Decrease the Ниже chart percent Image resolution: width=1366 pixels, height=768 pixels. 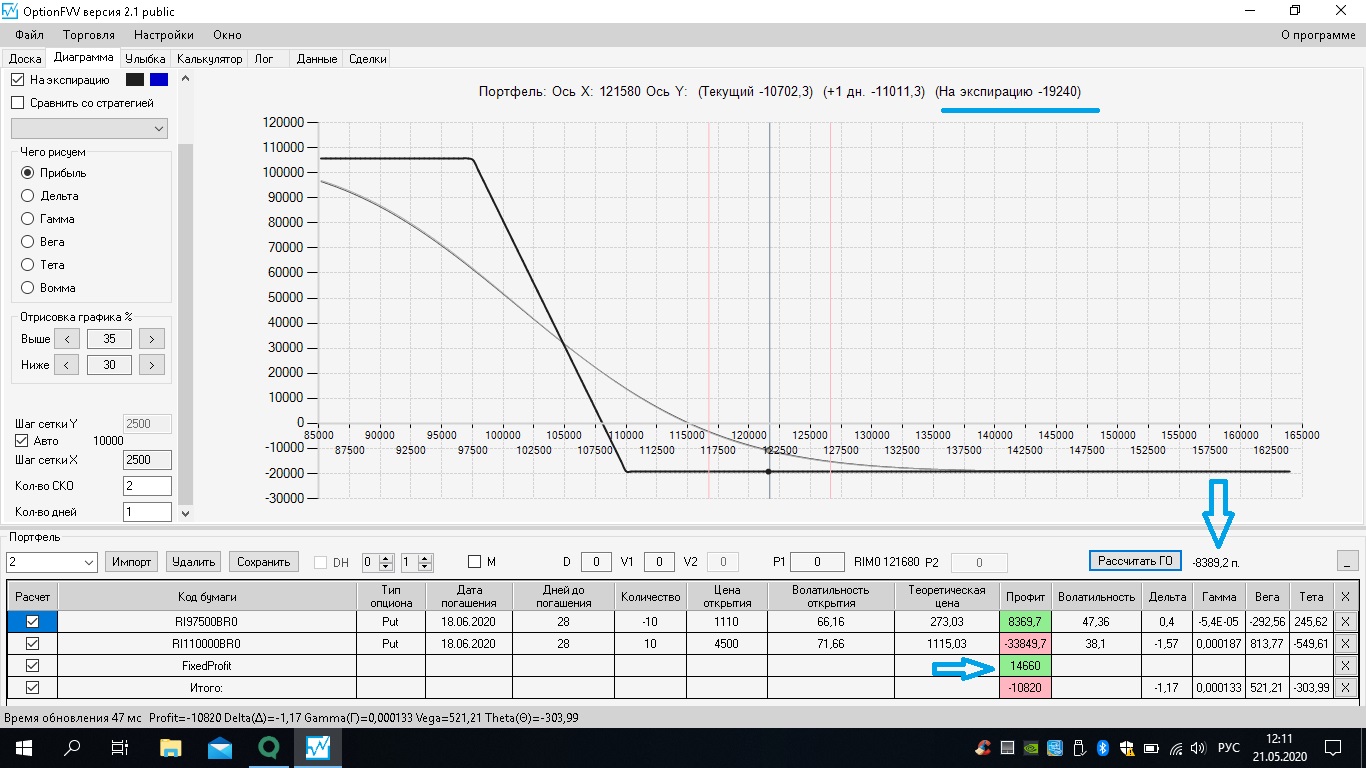pos(66,365)
